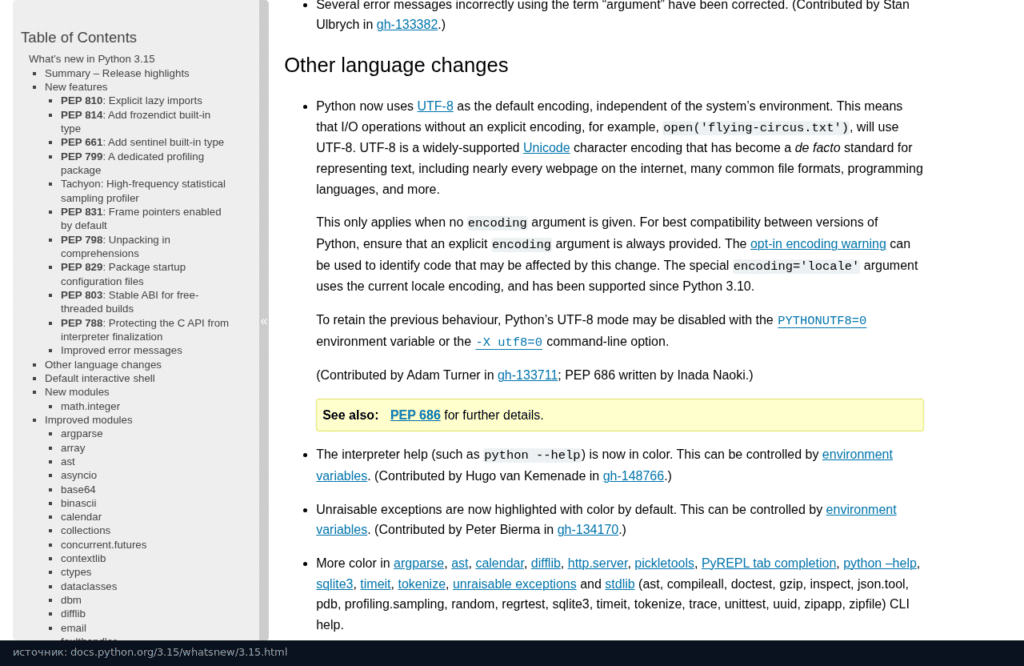The width and height of the screenshot is (1024, 666).
Task: Jump to Other language changes in sidebar
Action: pyautogui.click(x=103, y=365)
